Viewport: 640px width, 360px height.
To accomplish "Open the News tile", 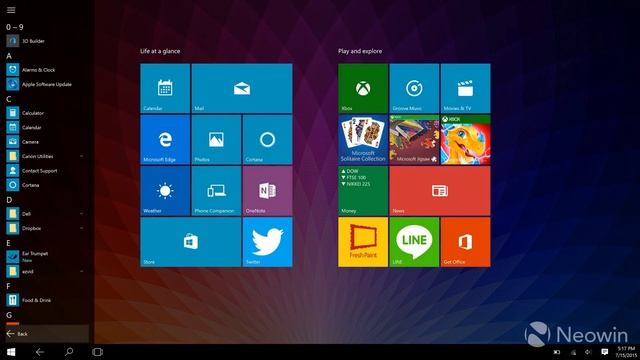I will tap(440, 191).
